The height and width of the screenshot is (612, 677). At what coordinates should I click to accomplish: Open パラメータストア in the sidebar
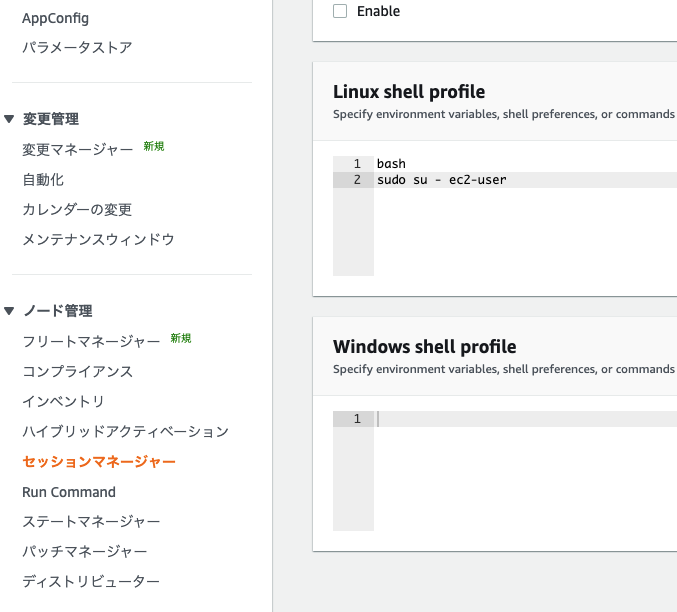[77, 48]
